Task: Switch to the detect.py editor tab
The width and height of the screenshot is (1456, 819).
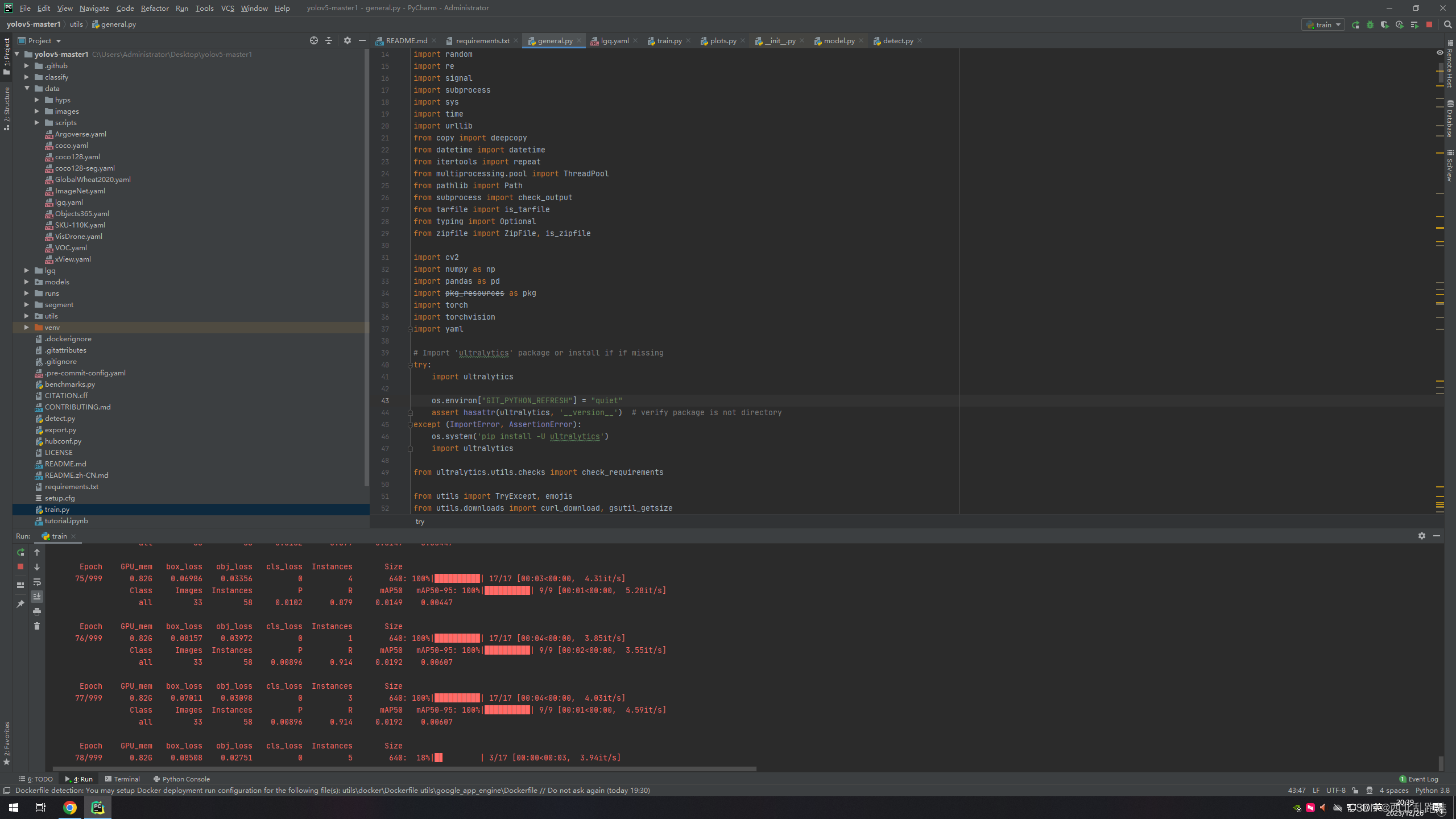Action: click(x=897, y=40)
